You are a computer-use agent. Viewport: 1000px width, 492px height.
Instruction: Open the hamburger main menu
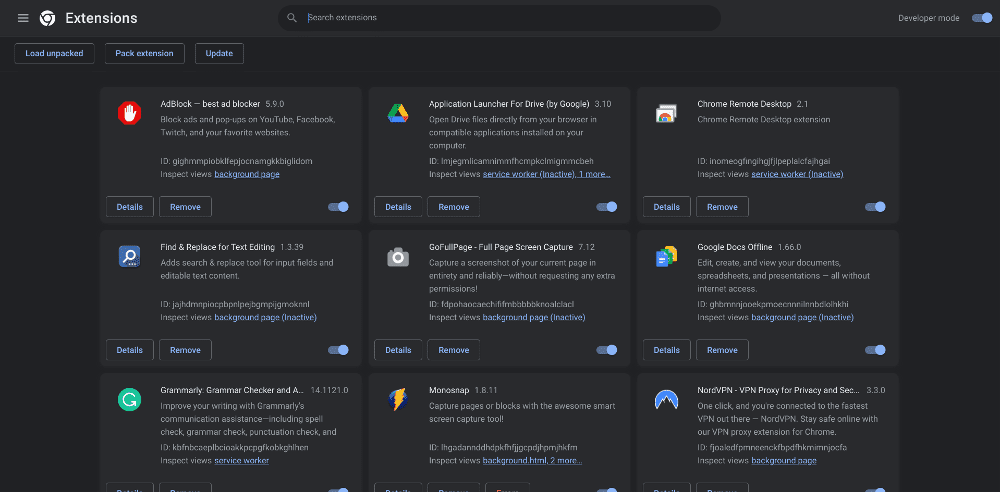click(24, 18)
